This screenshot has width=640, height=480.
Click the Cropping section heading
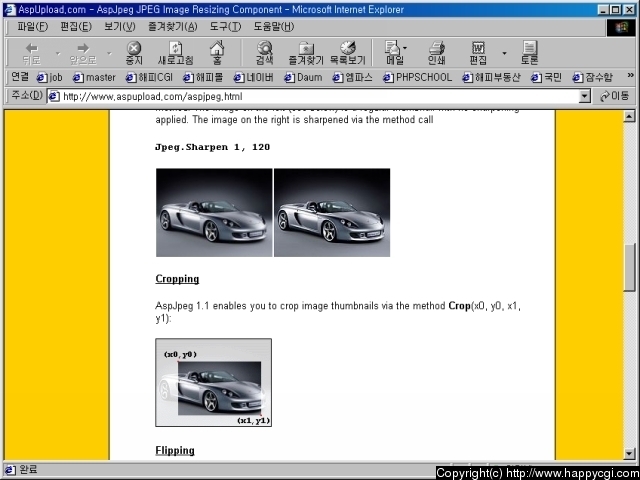coord(177,279)
